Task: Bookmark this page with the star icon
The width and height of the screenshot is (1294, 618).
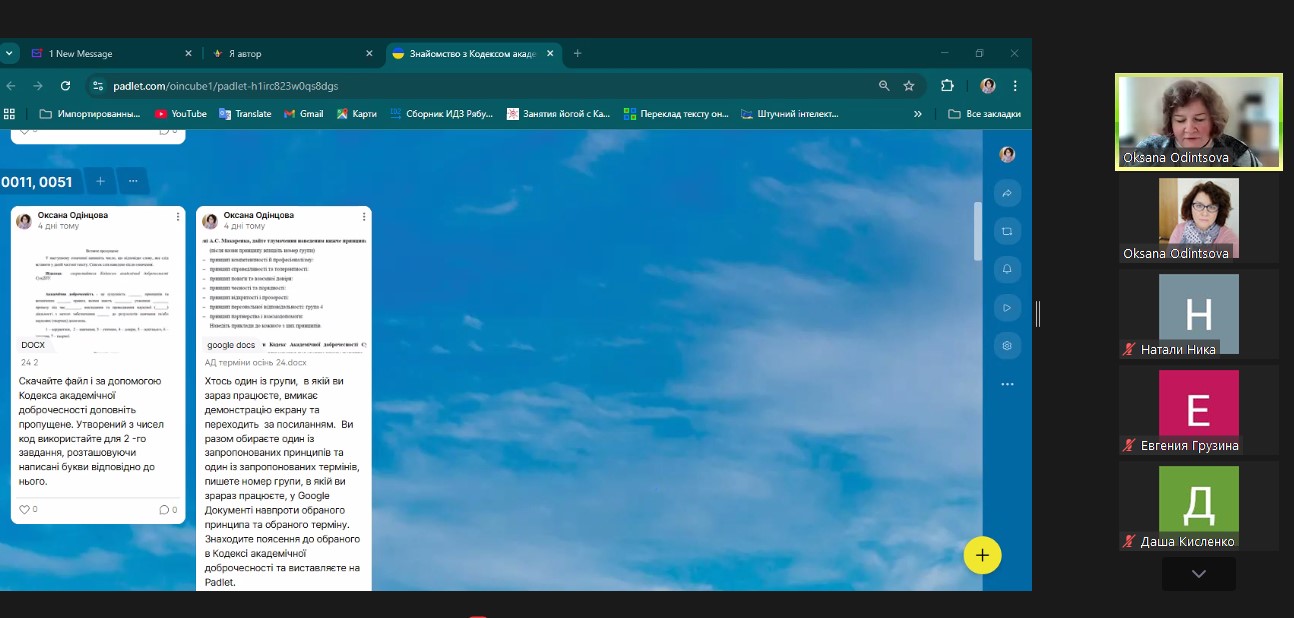Action: pos(909,86)
